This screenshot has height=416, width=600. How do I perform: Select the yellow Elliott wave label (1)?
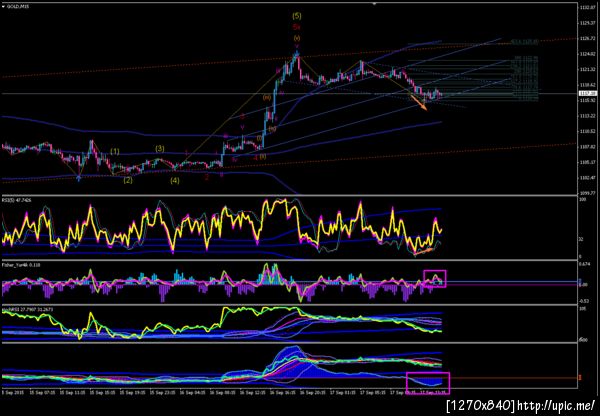[x=115, y=152]
